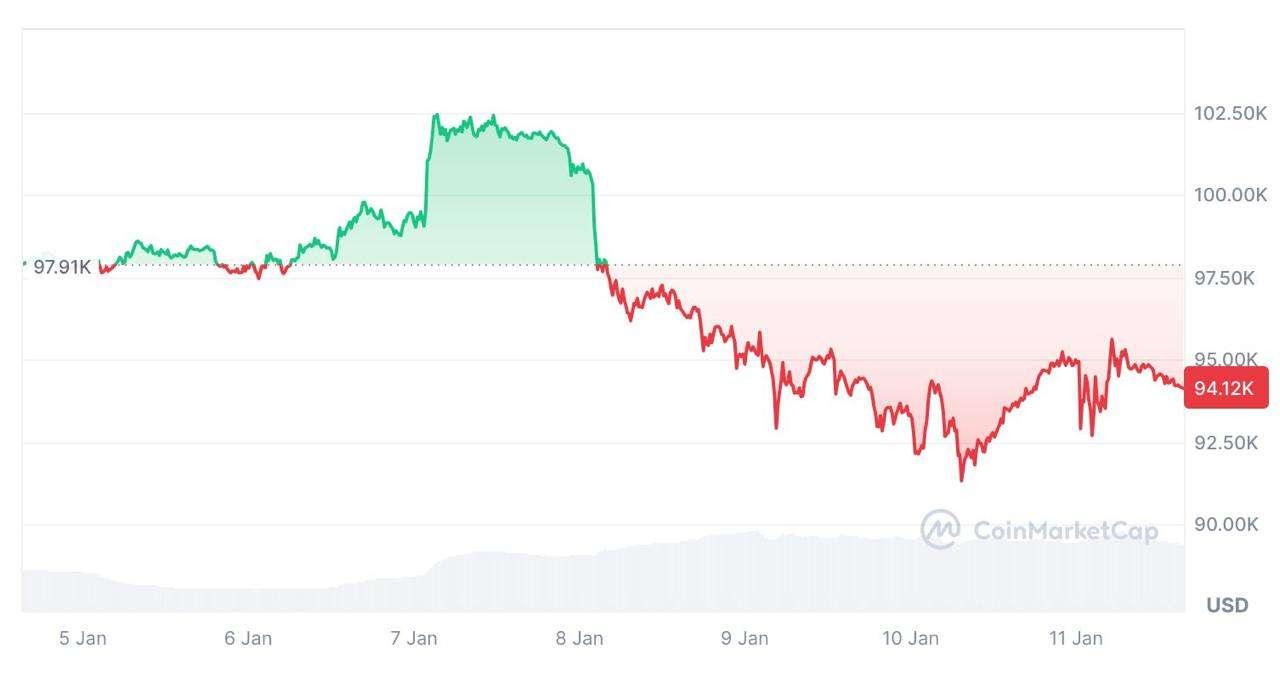Screen dimensions: 1280x683
Task: Click the 92.50K price axis label
Action: point(1226,442)
